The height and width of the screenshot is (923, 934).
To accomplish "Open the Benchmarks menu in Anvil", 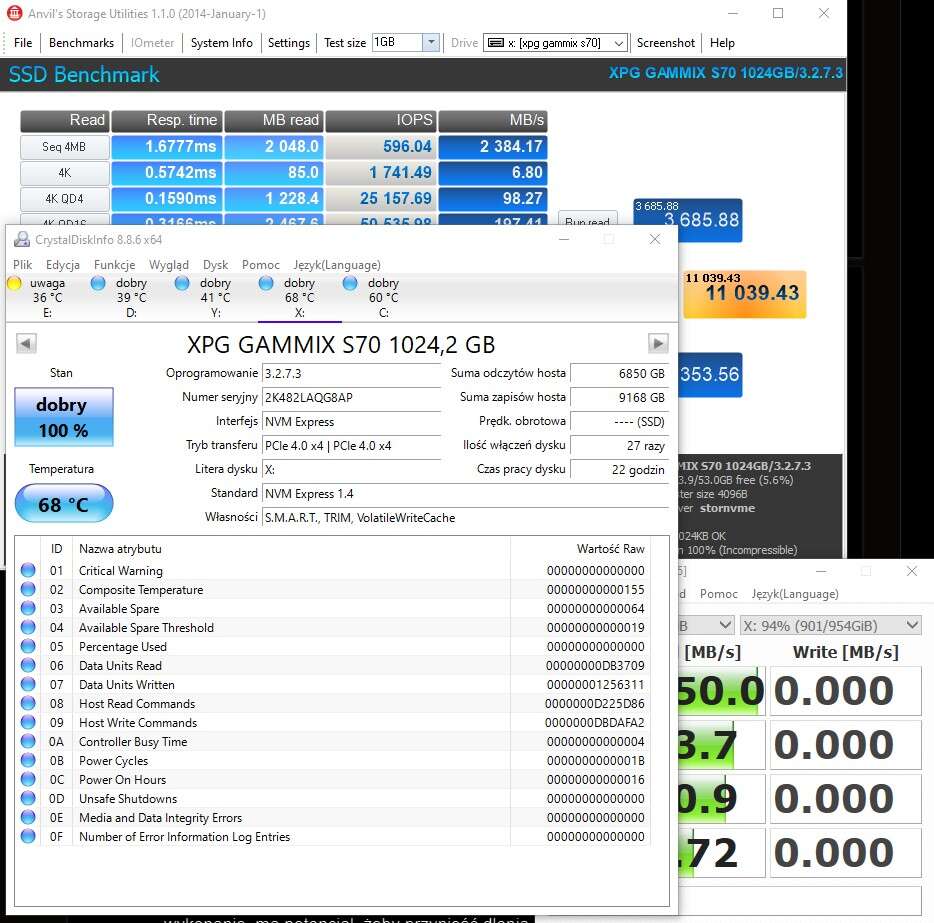I will [81, 43].
